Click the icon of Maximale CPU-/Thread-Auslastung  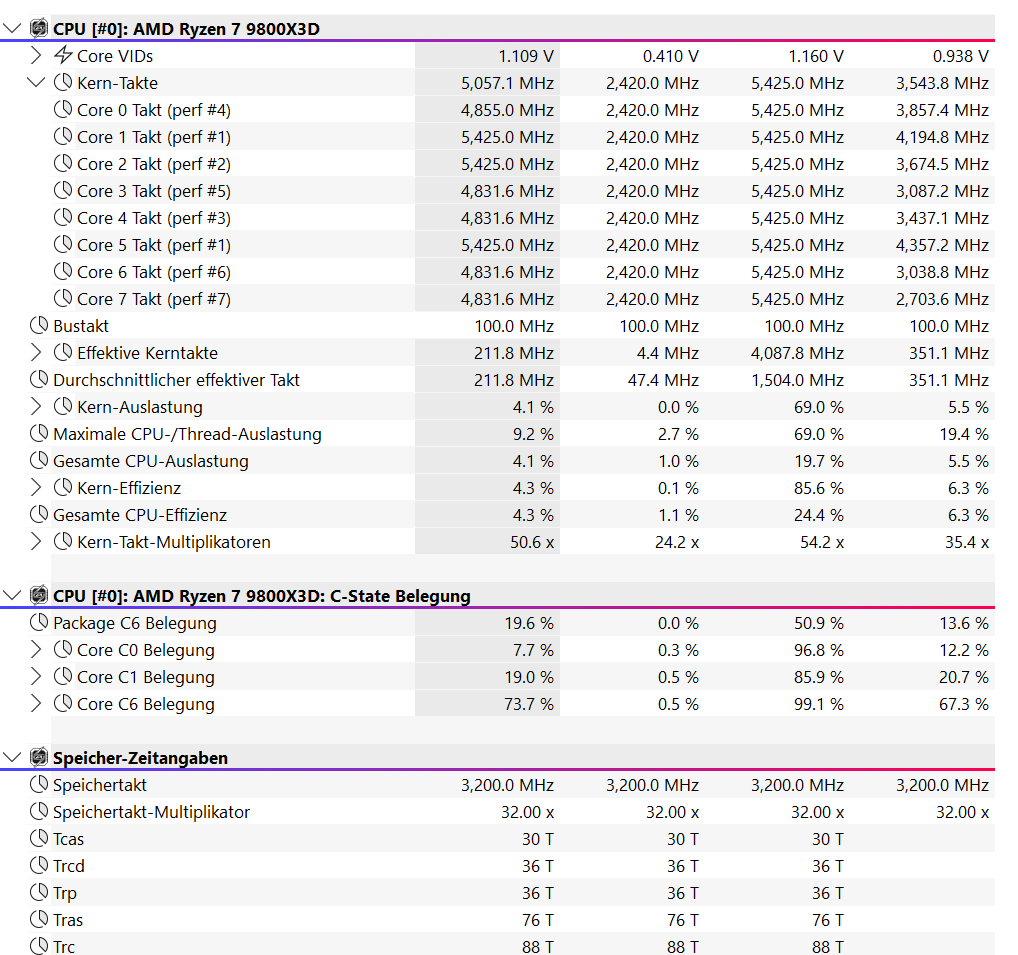(39, 433)
